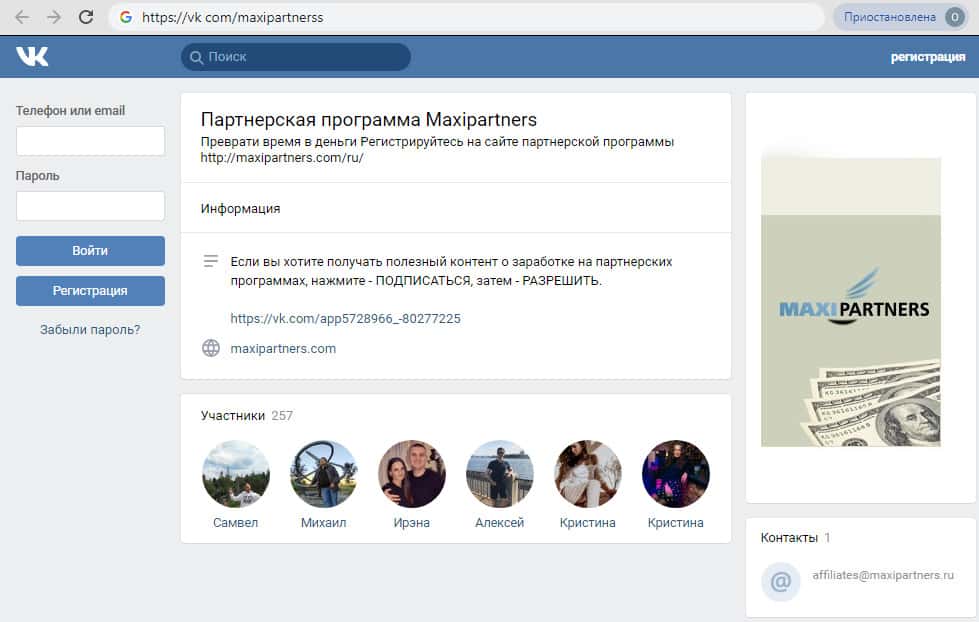
Task: Open the vk.com/app5728966 link
Action: [x=345, y=319]
